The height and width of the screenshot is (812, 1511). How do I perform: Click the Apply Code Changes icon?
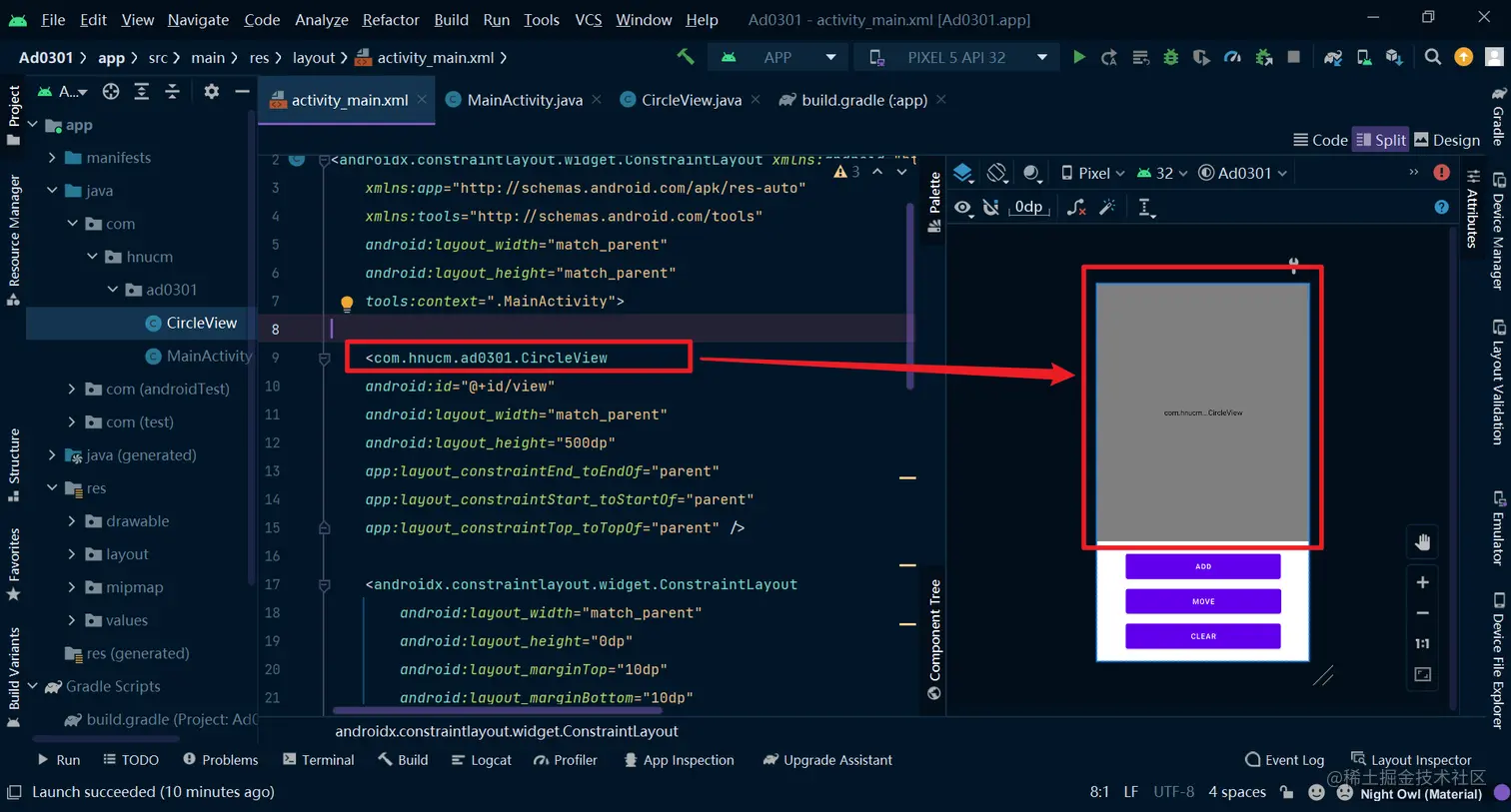[1140, 57]
